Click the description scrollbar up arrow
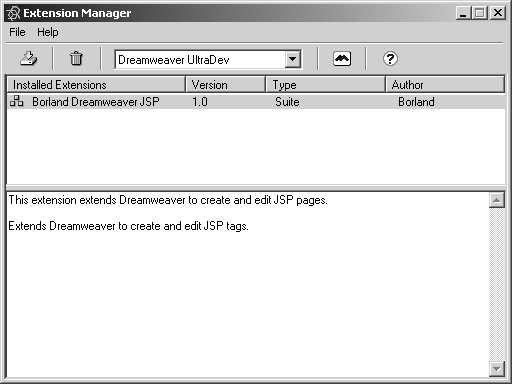 pos(497,200)
